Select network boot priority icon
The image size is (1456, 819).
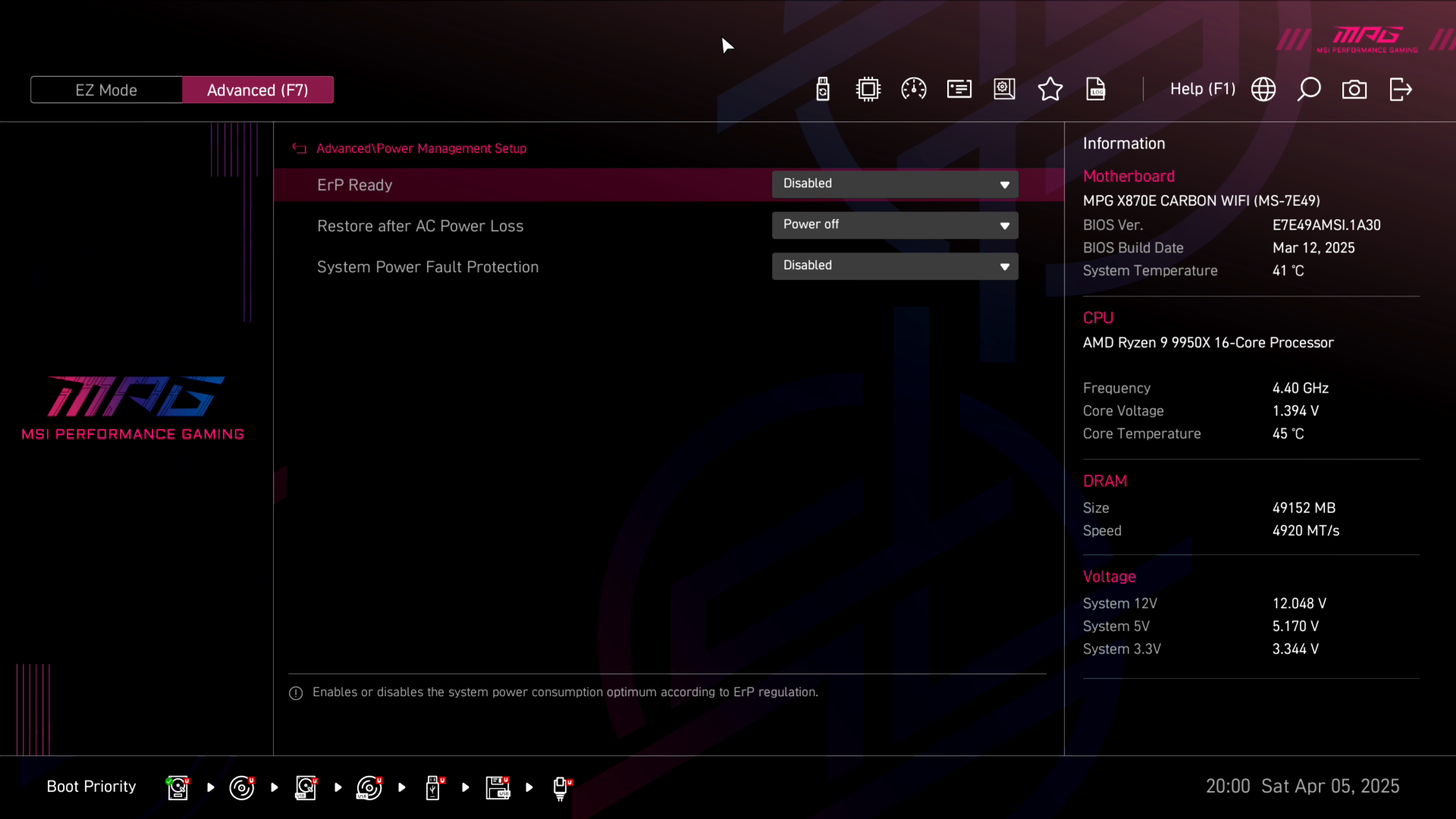pyautogui.click(x=561, y=787)
